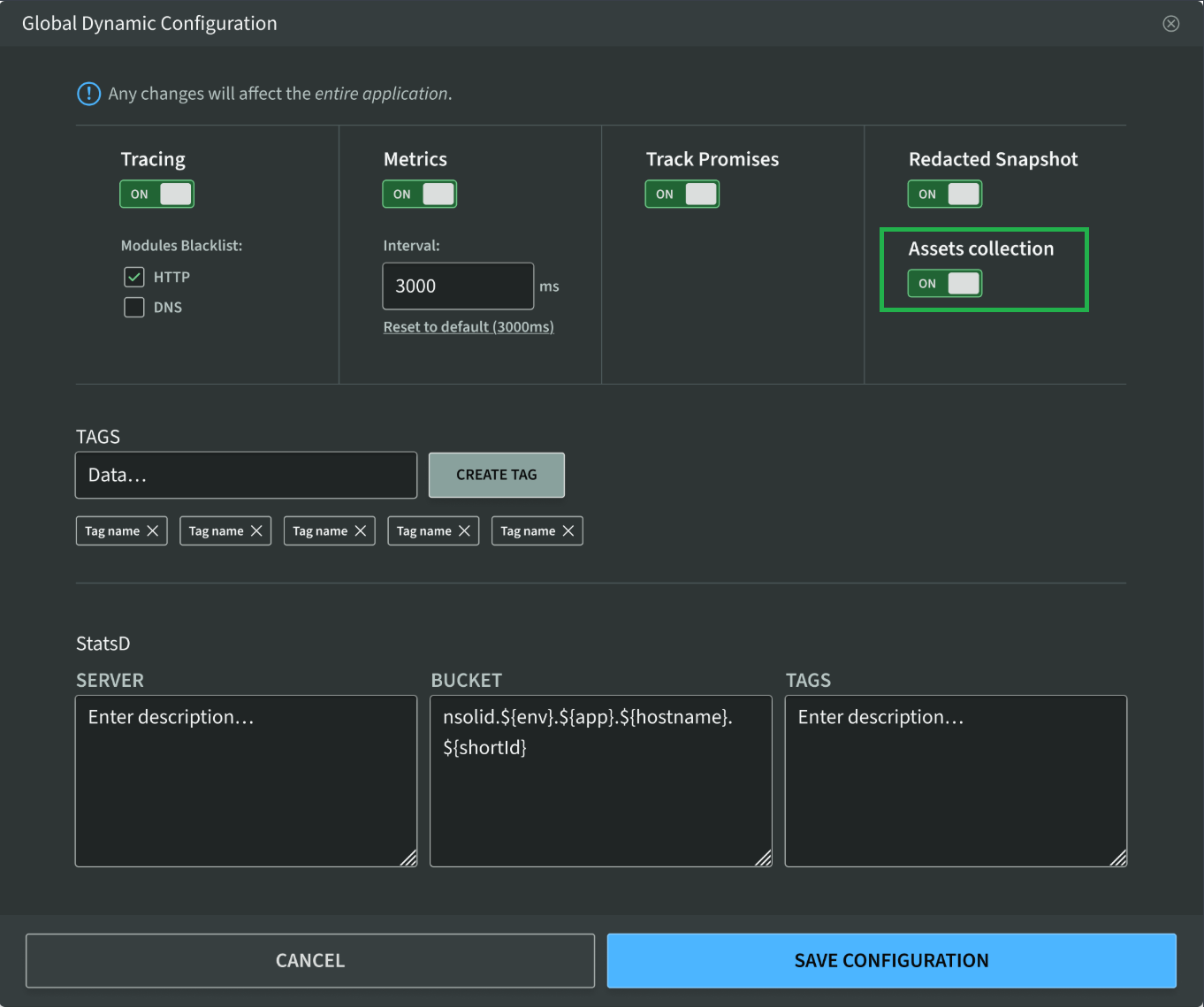Remove the last Tag name chip
This screenshot has height=1007, width=1204.
pos(569,530)
